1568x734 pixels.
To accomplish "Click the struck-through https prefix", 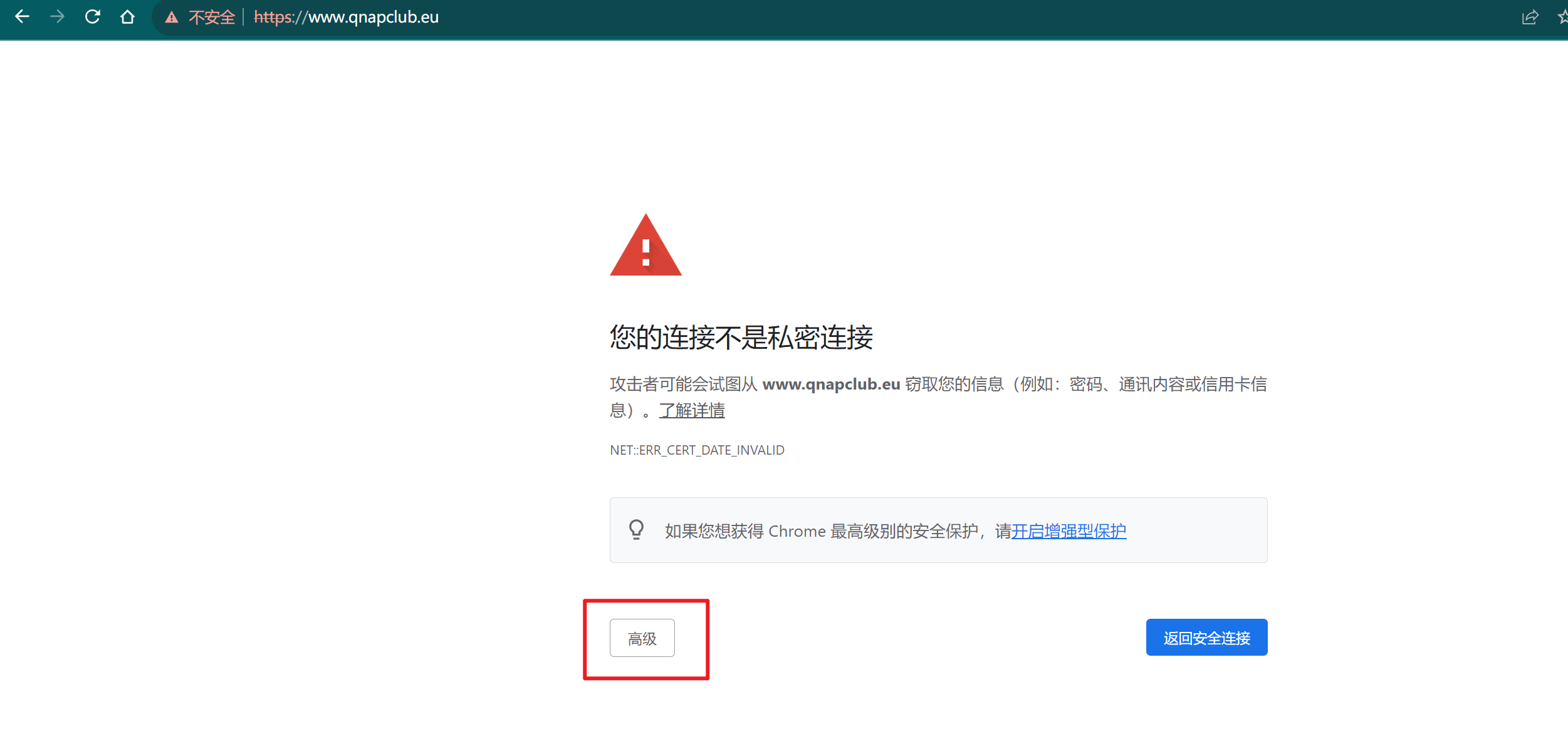I will click(x=273, y=18).
